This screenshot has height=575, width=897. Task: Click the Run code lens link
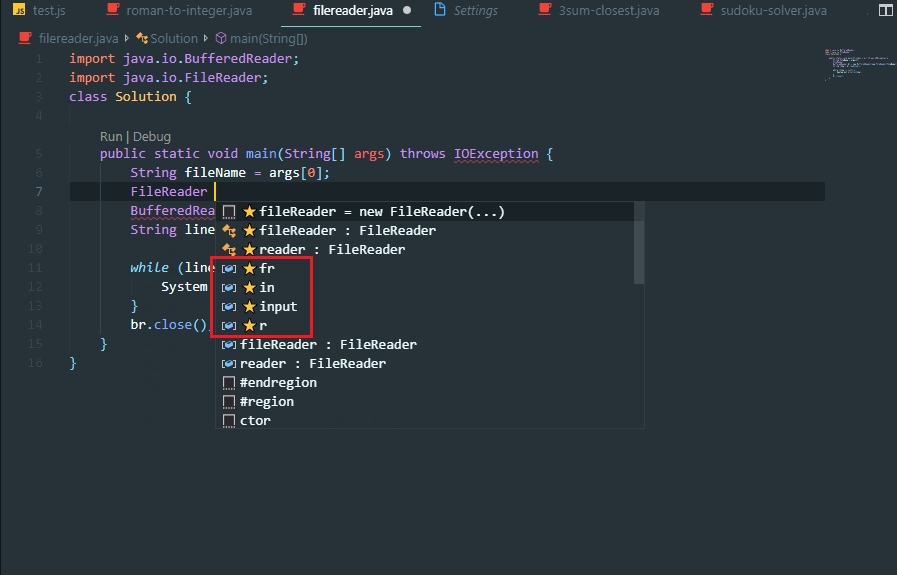click(x=110, y=137)
